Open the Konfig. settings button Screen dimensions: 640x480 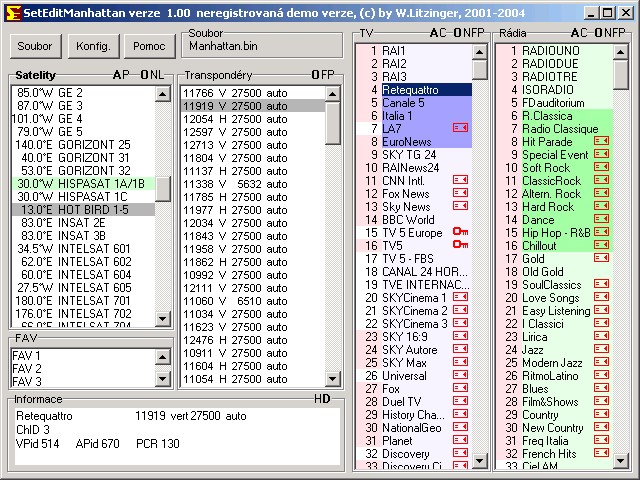tap(93, 46)
